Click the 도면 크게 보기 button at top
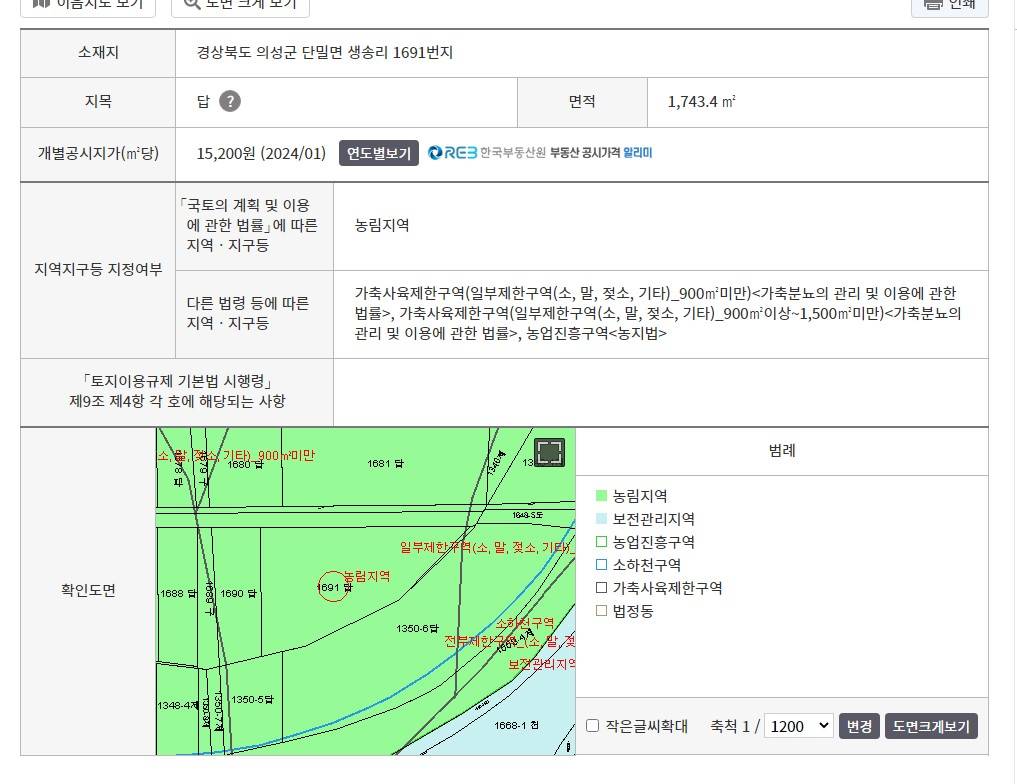The width and height of the screenshot is (1017, 784). tap(240, 5)
